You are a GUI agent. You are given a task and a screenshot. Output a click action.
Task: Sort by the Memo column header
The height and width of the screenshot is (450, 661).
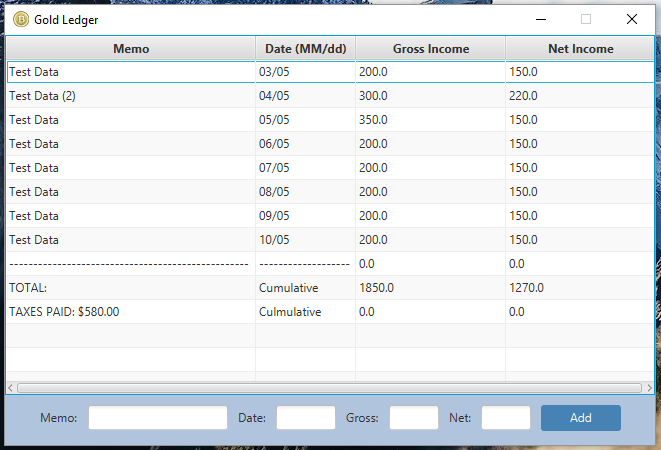(131, 49)
